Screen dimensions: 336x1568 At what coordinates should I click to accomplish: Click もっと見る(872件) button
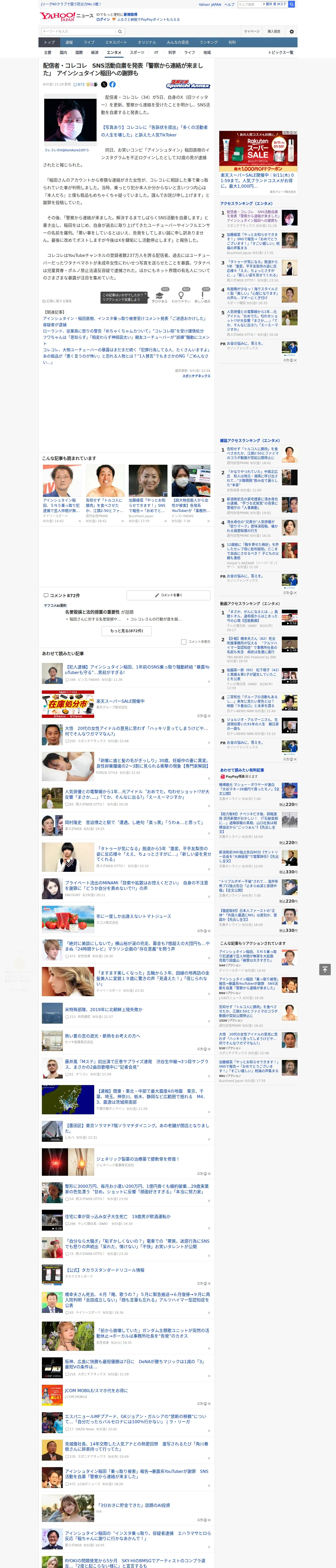127,631
